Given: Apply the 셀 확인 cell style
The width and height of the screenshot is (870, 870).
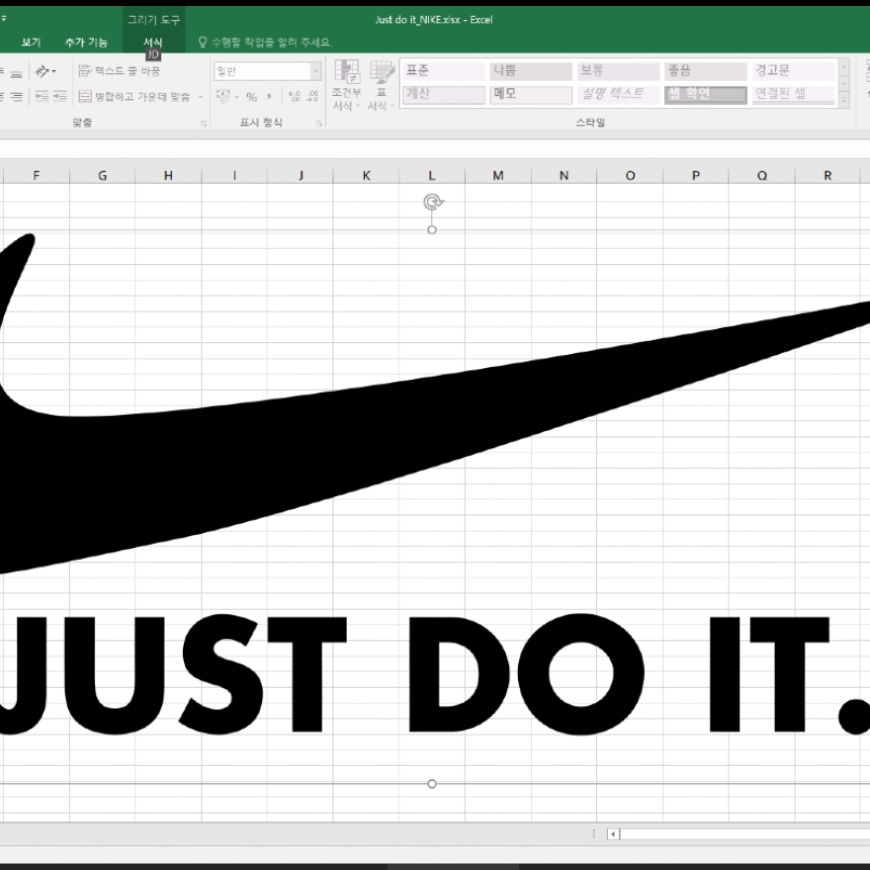Looking at the screenshot, I should [x=705, y=94].
